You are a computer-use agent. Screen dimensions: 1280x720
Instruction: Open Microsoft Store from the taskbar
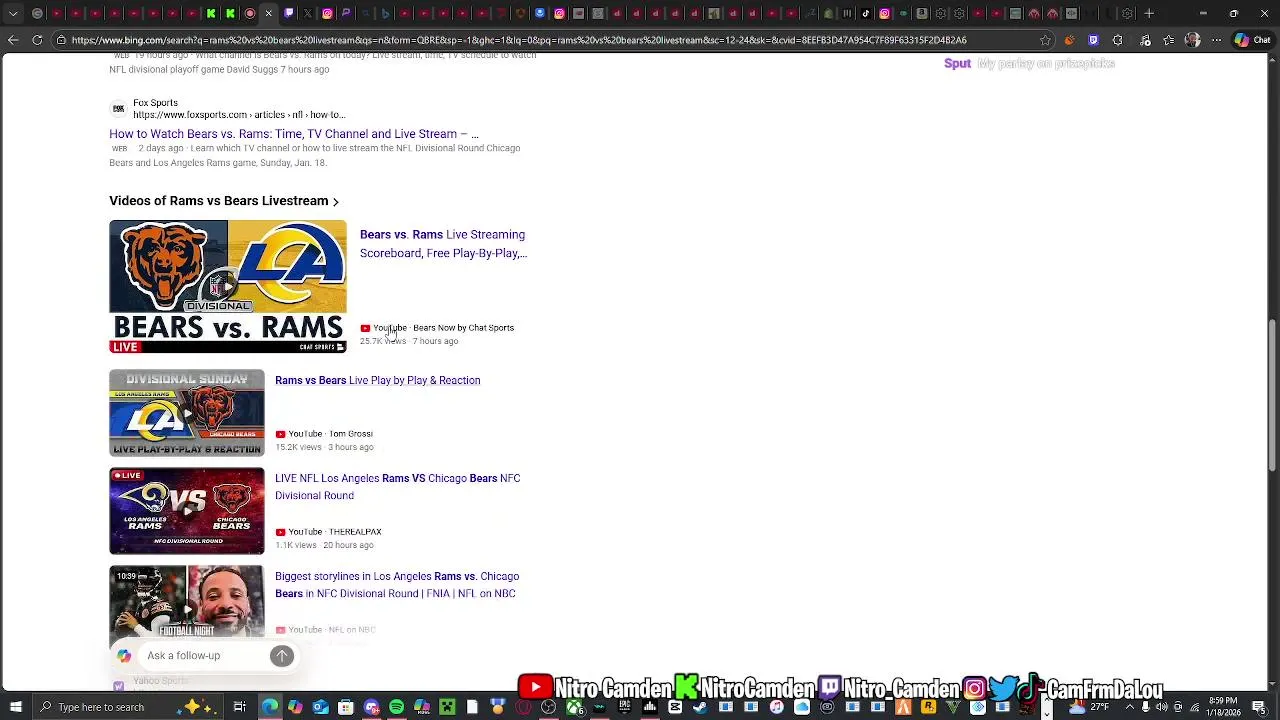pos(346,707)
